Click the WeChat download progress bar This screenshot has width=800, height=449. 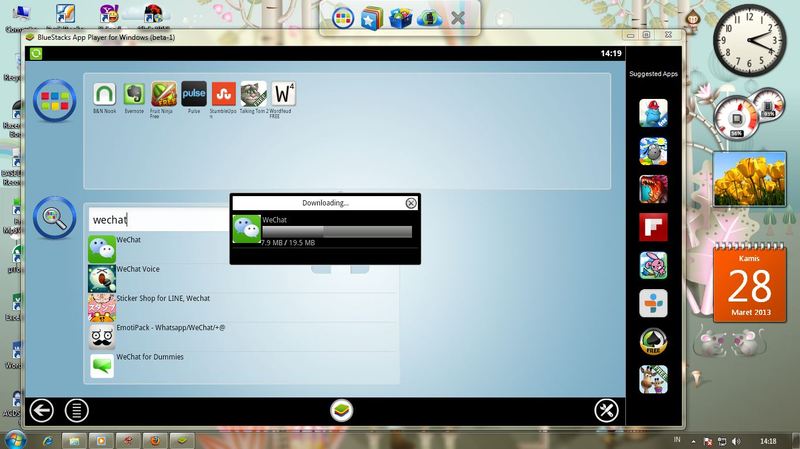(337, 232)
